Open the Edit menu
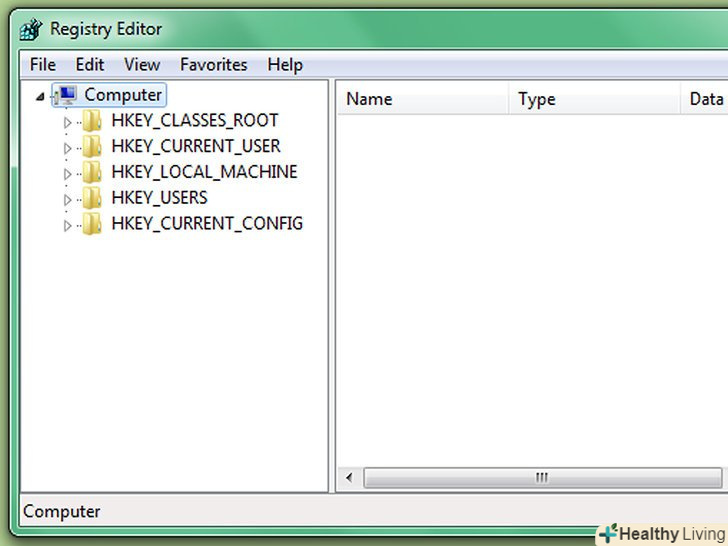 point(90,65)
